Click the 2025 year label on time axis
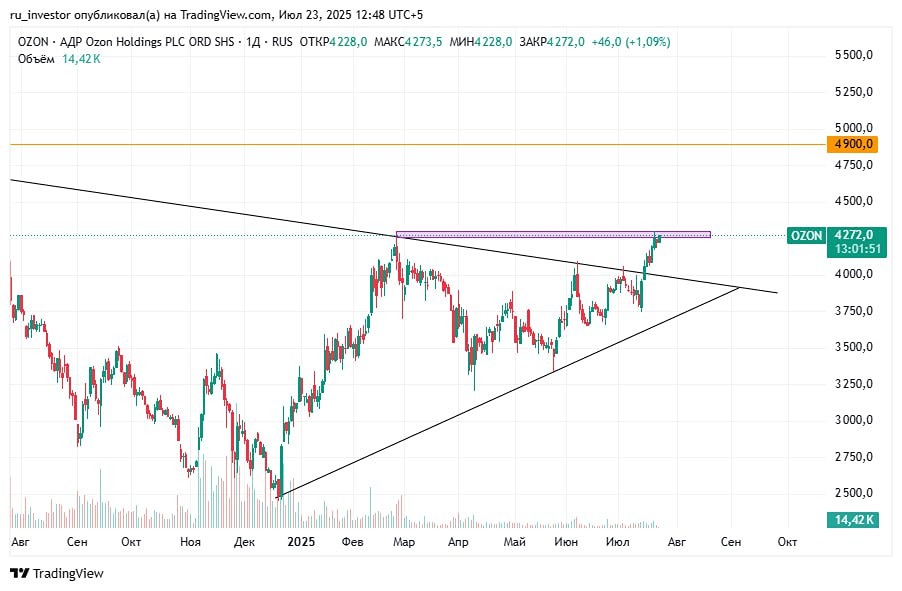Viewport: 902px width, 591px height. (x=301, y=542)
